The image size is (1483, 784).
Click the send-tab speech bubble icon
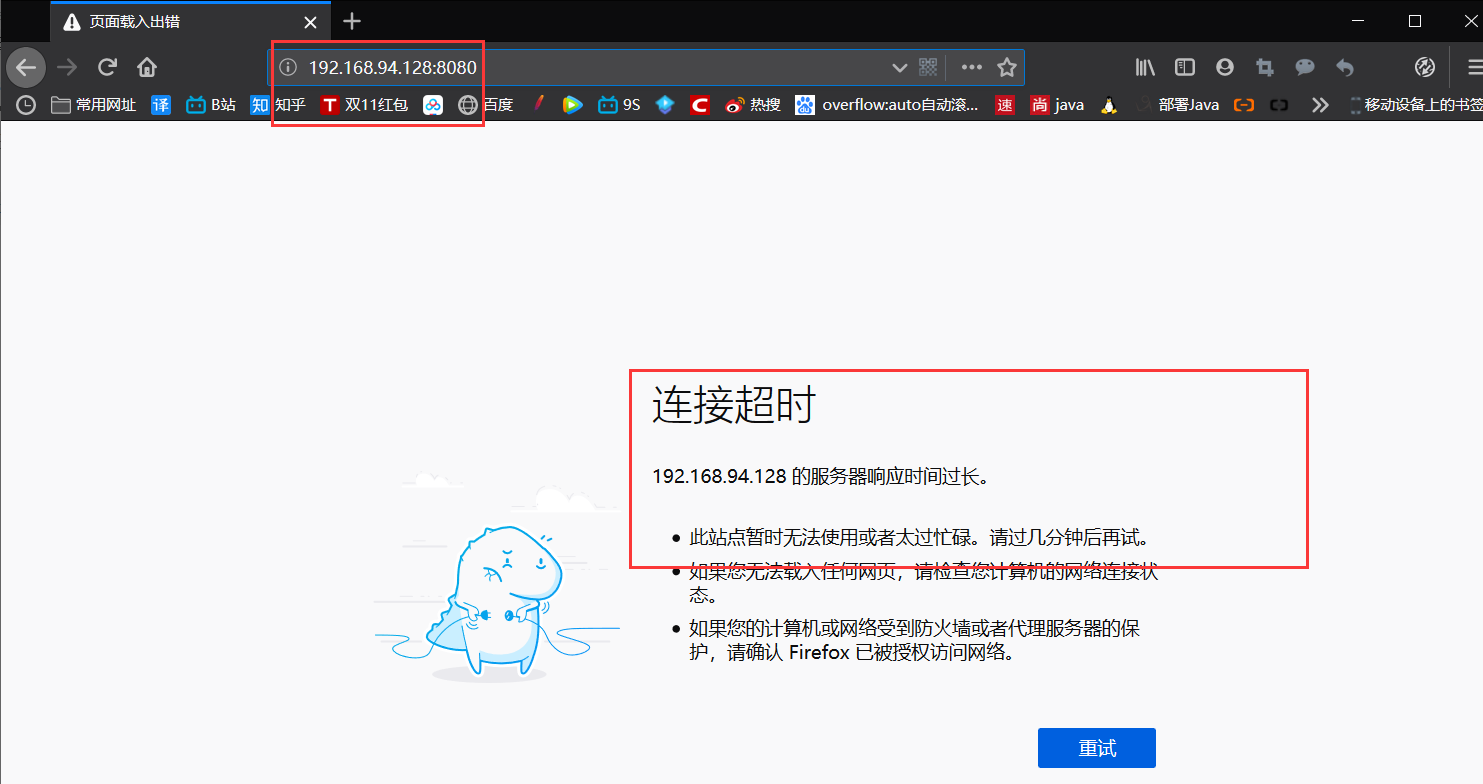point(1304,67)
